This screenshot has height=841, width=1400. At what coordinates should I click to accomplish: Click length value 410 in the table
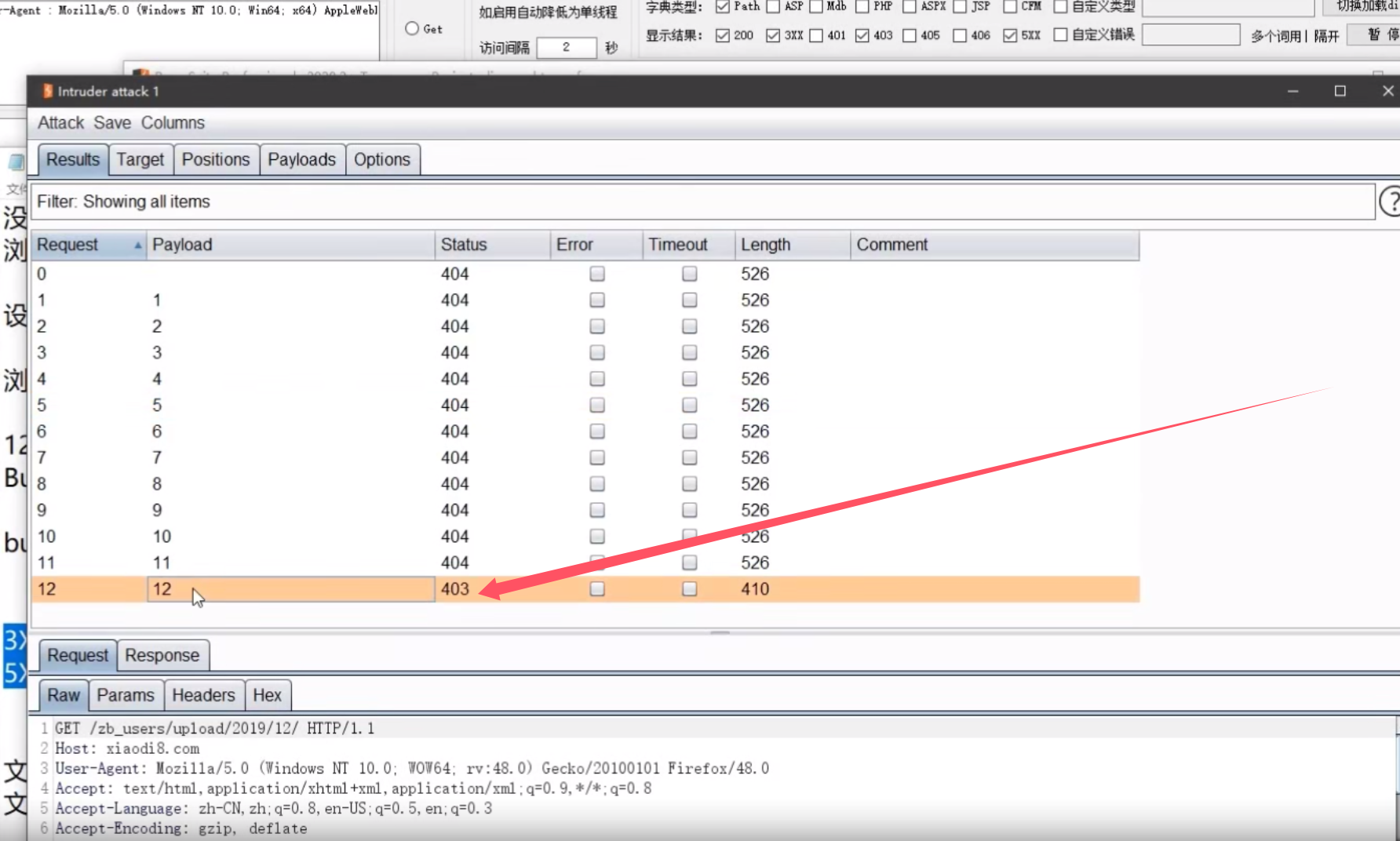pos(755,589)
